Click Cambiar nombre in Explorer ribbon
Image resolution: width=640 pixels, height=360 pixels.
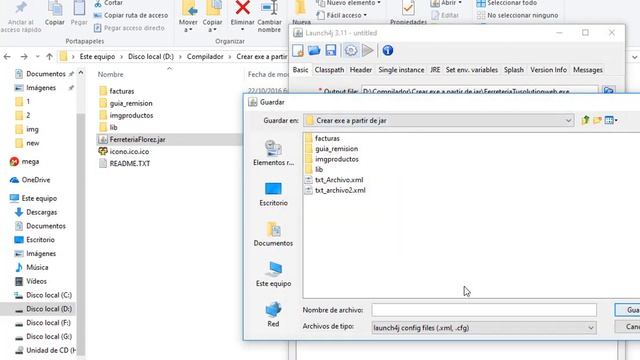[x=269, y=17]
